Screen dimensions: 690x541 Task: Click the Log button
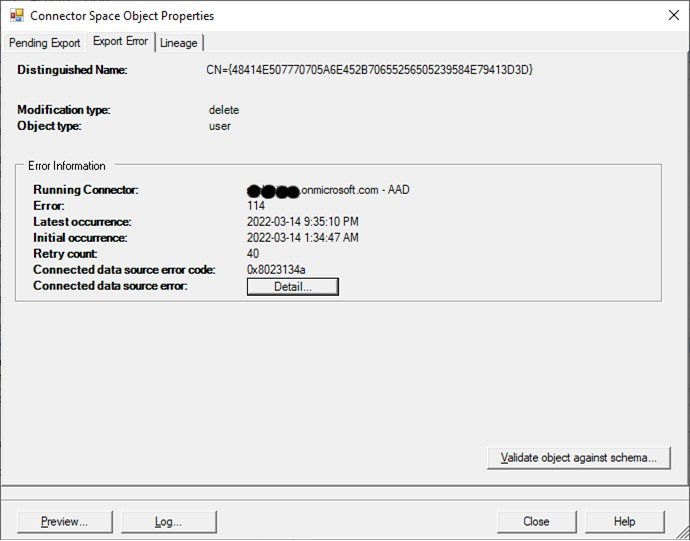tap(169, 522)
